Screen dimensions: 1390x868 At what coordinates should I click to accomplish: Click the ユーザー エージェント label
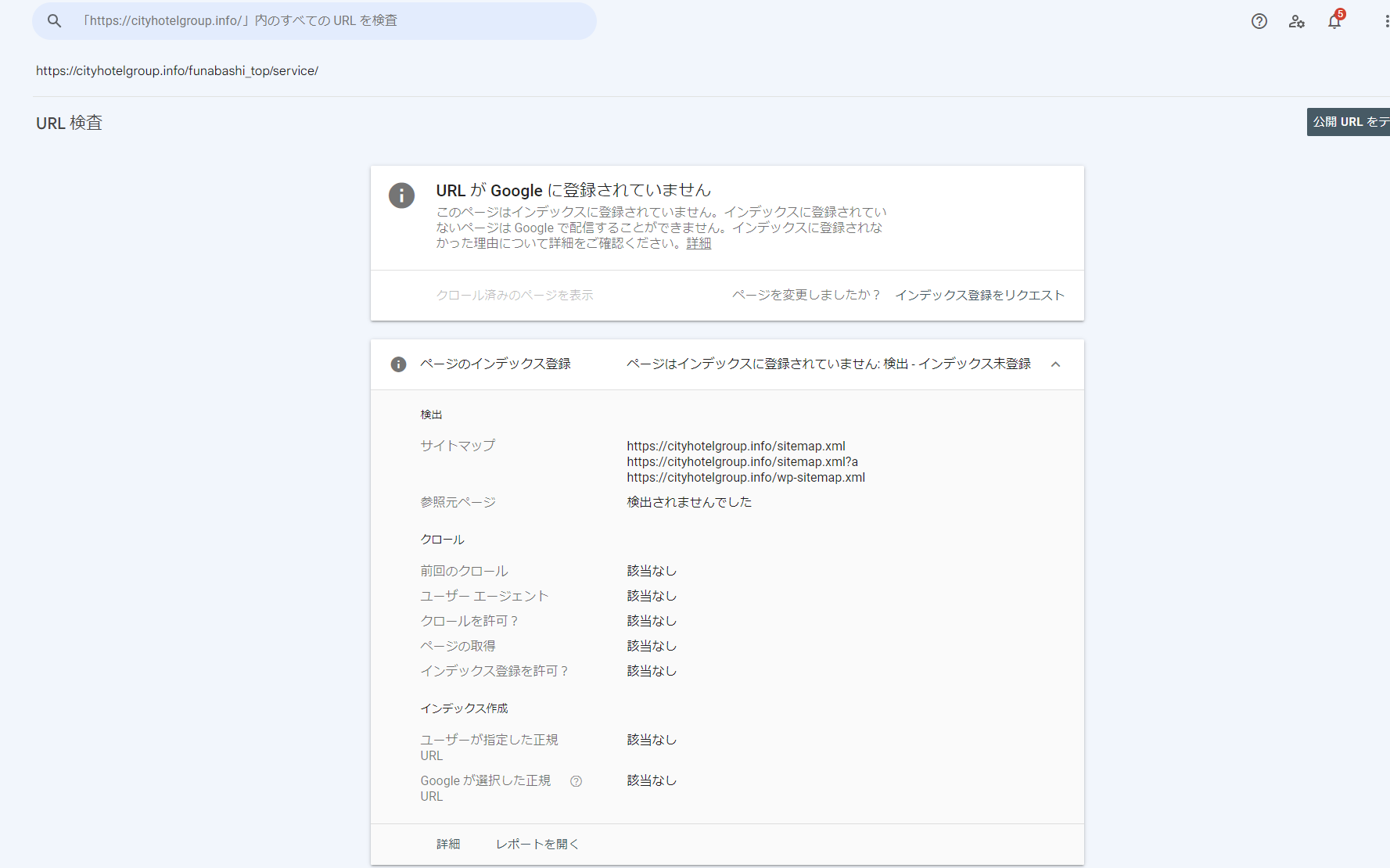pyautogui.click(x=484, y=596)
